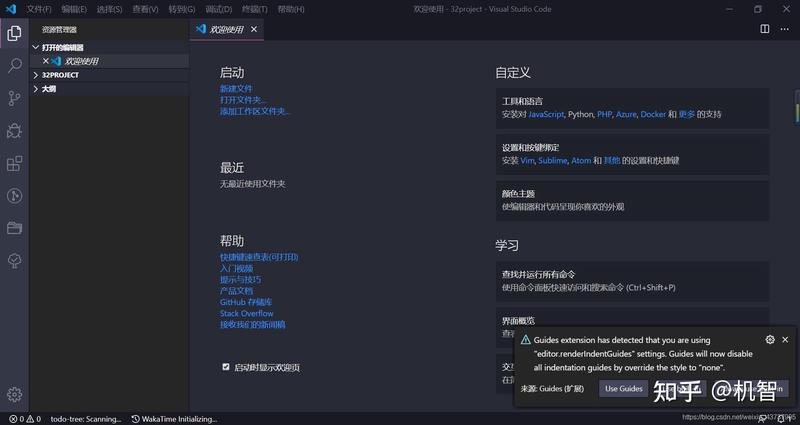Open the 选择(S) menu
The image size is (800, 425).
click(x=109, y=9)
